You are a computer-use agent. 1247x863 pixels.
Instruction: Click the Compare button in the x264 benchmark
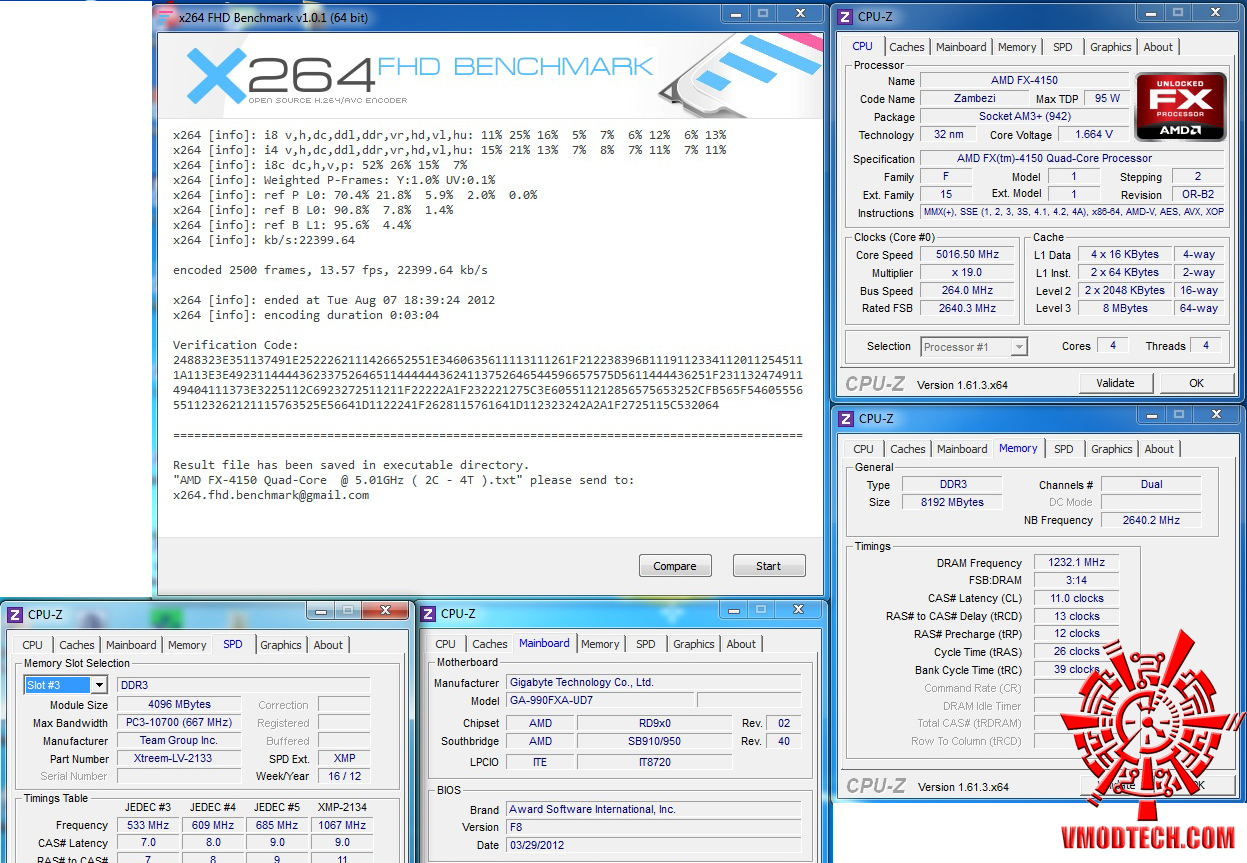(x=675, y=566)
